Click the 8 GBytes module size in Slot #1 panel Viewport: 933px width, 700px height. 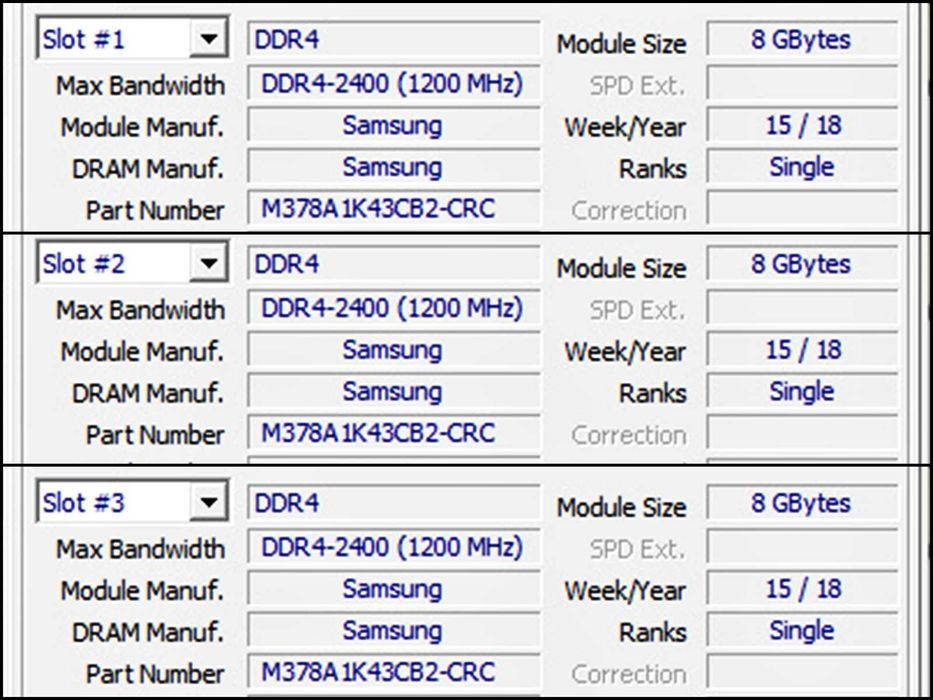tap(802, 39)
